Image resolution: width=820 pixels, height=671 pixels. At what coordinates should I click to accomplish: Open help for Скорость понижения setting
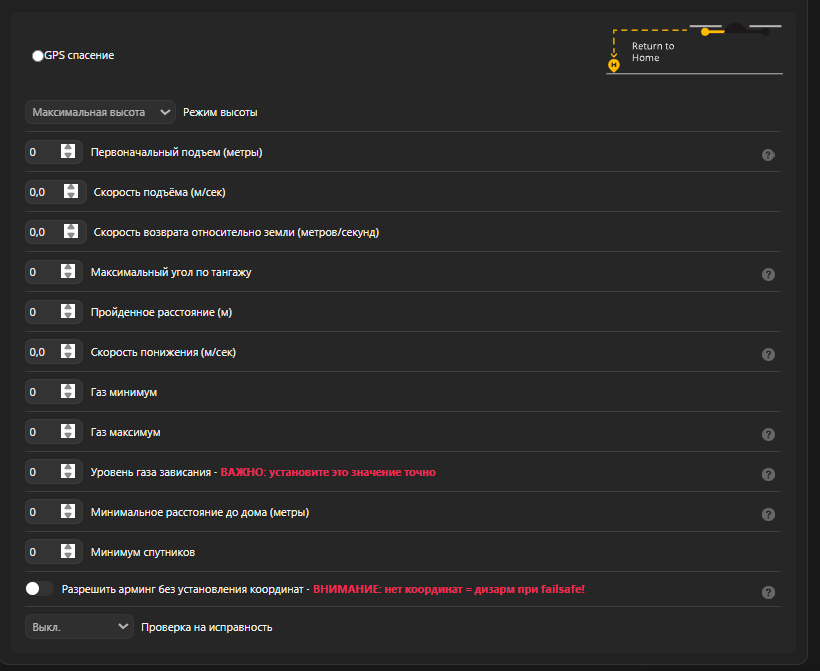coord(768,354)
